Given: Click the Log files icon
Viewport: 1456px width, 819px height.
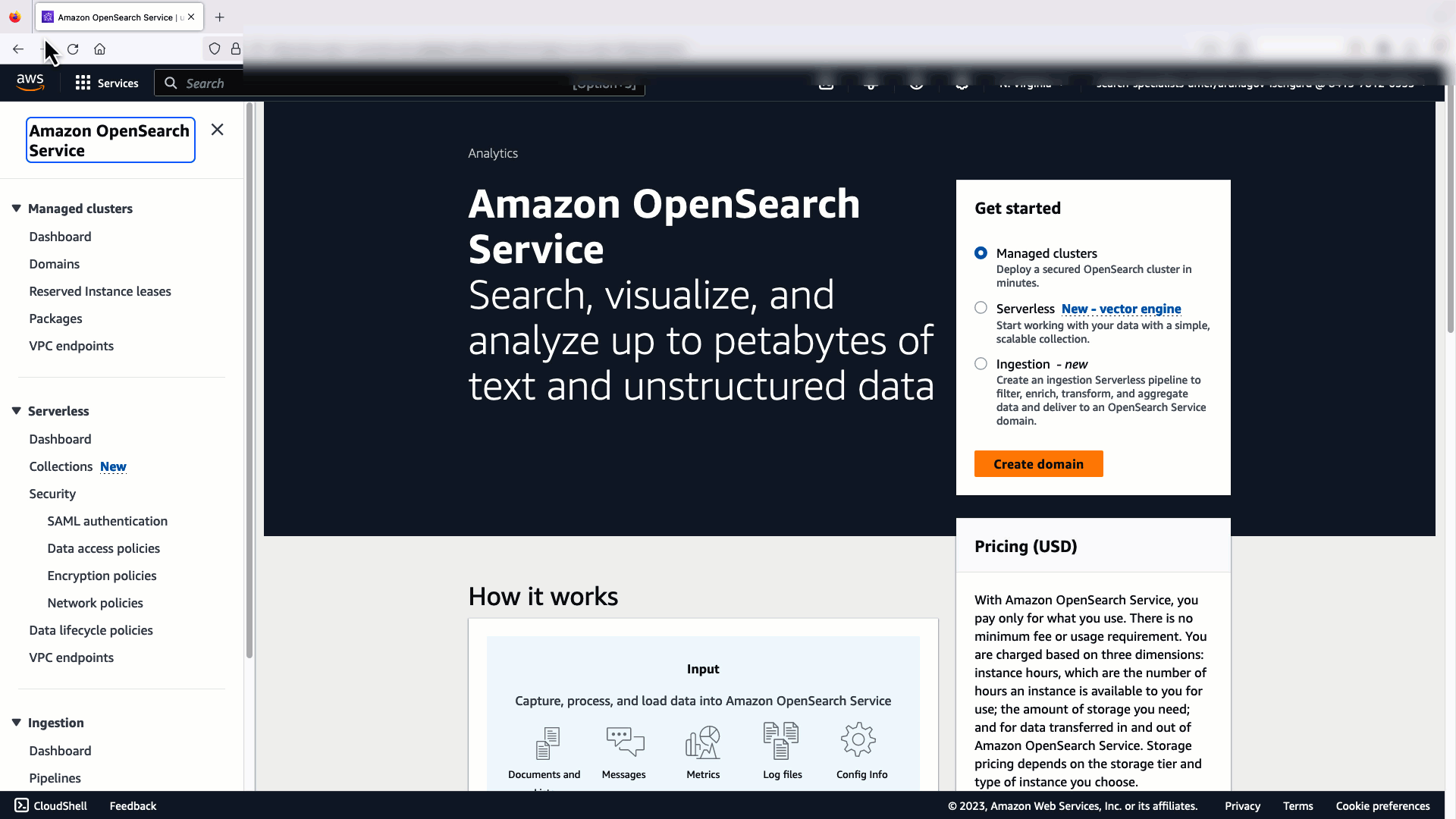Looking at the screenshot, I should 781,741.
